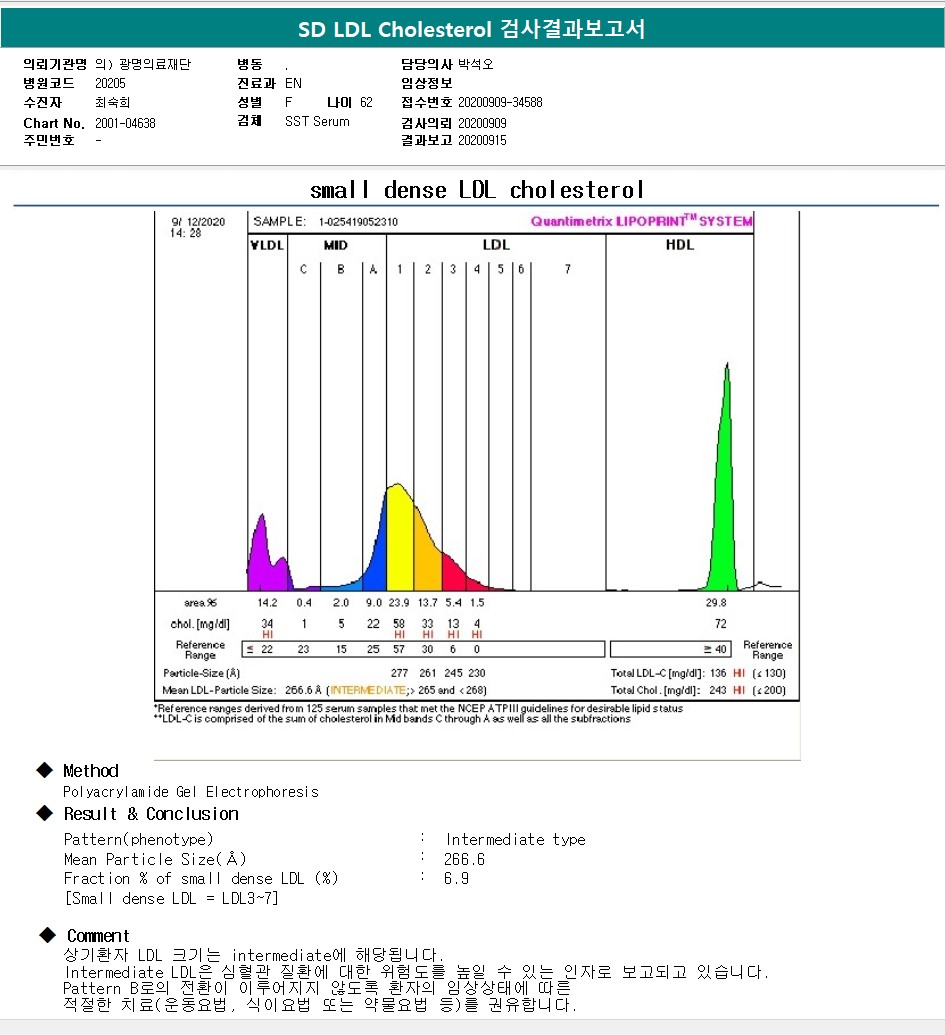Click the green HDL peak in the chart

(x=725, y=502)
